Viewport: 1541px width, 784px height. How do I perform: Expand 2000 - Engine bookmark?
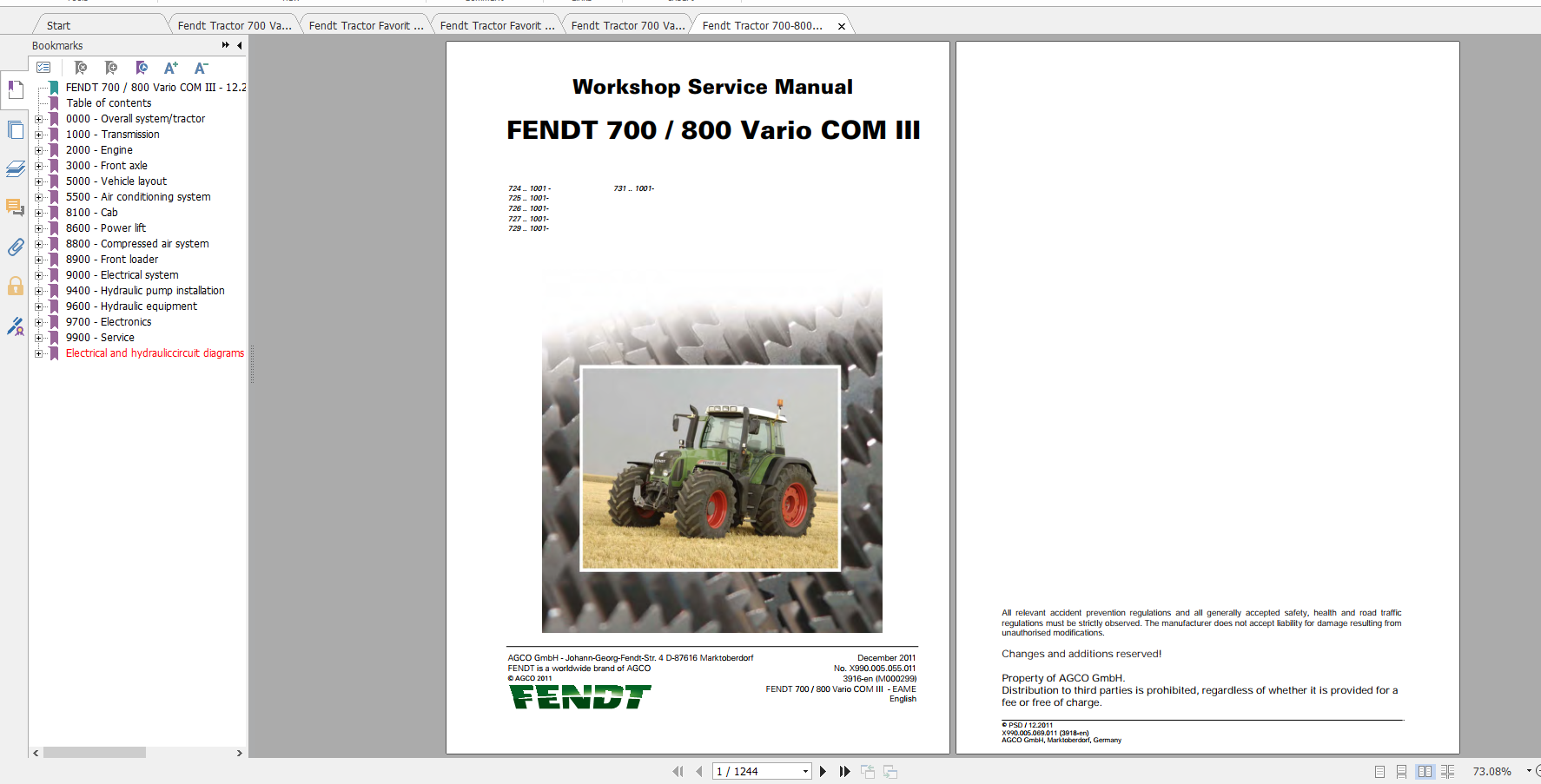(38, 150)
